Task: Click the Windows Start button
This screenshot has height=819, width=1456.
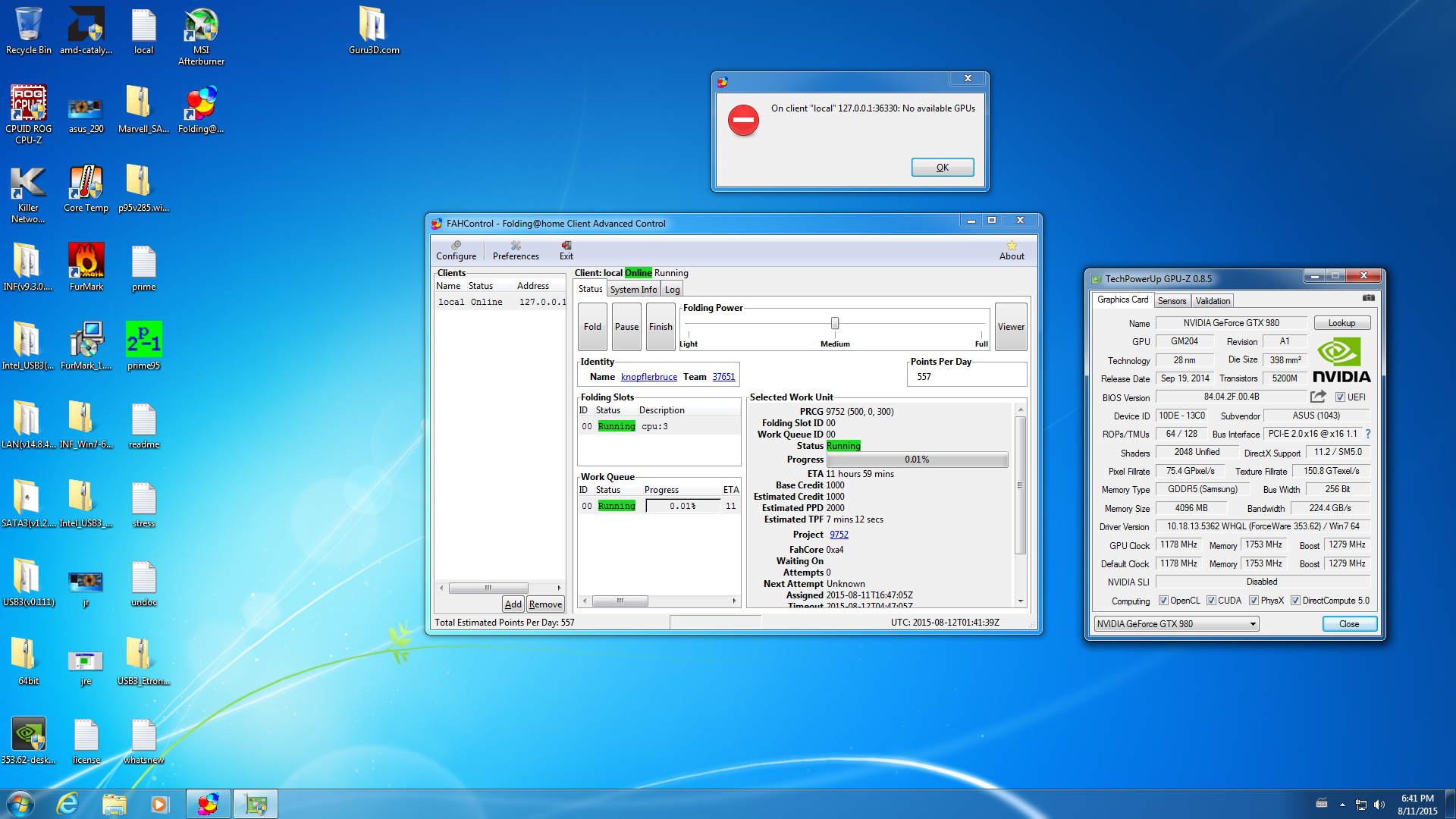Action: point(20,804)
